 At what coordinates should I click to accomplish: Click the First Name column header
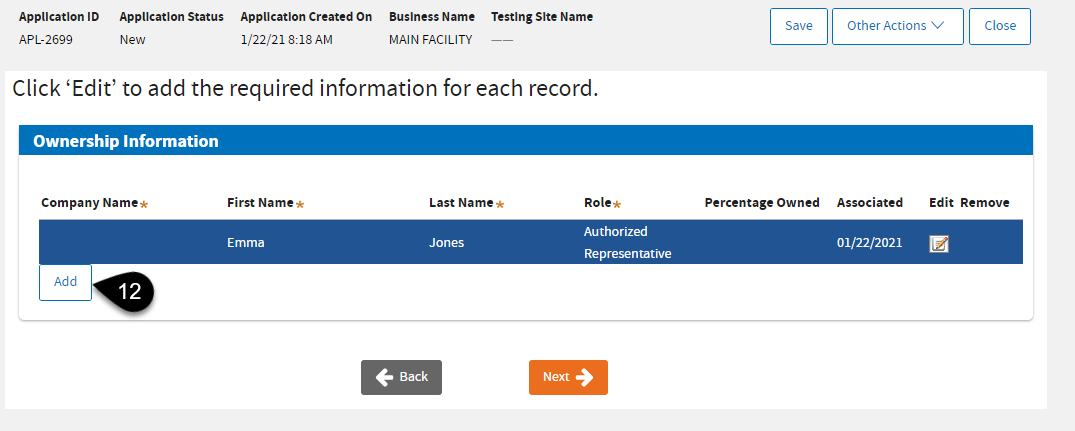point(260,203)
